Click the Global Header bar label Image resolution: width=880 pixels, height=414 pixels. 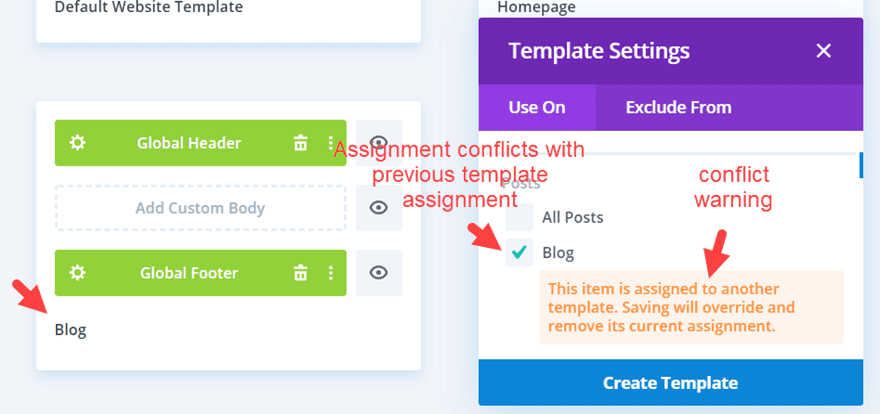(x=189, y=143)
